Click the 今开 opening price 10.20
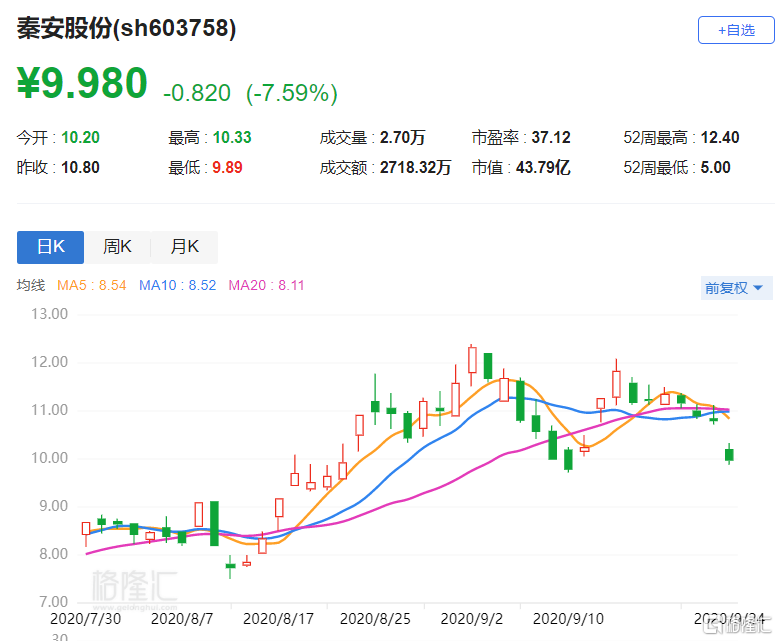 (80, 137)
